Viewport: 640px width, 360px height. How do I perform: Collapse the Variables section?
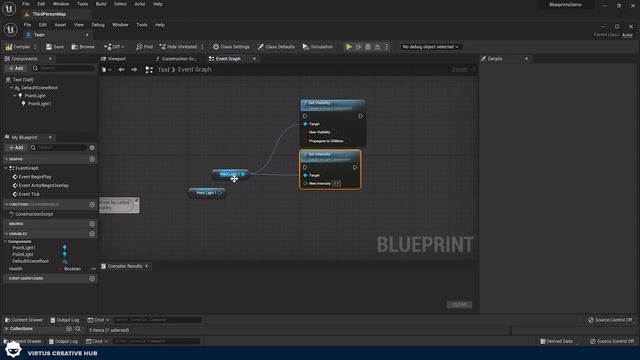(x=7, y=234)
